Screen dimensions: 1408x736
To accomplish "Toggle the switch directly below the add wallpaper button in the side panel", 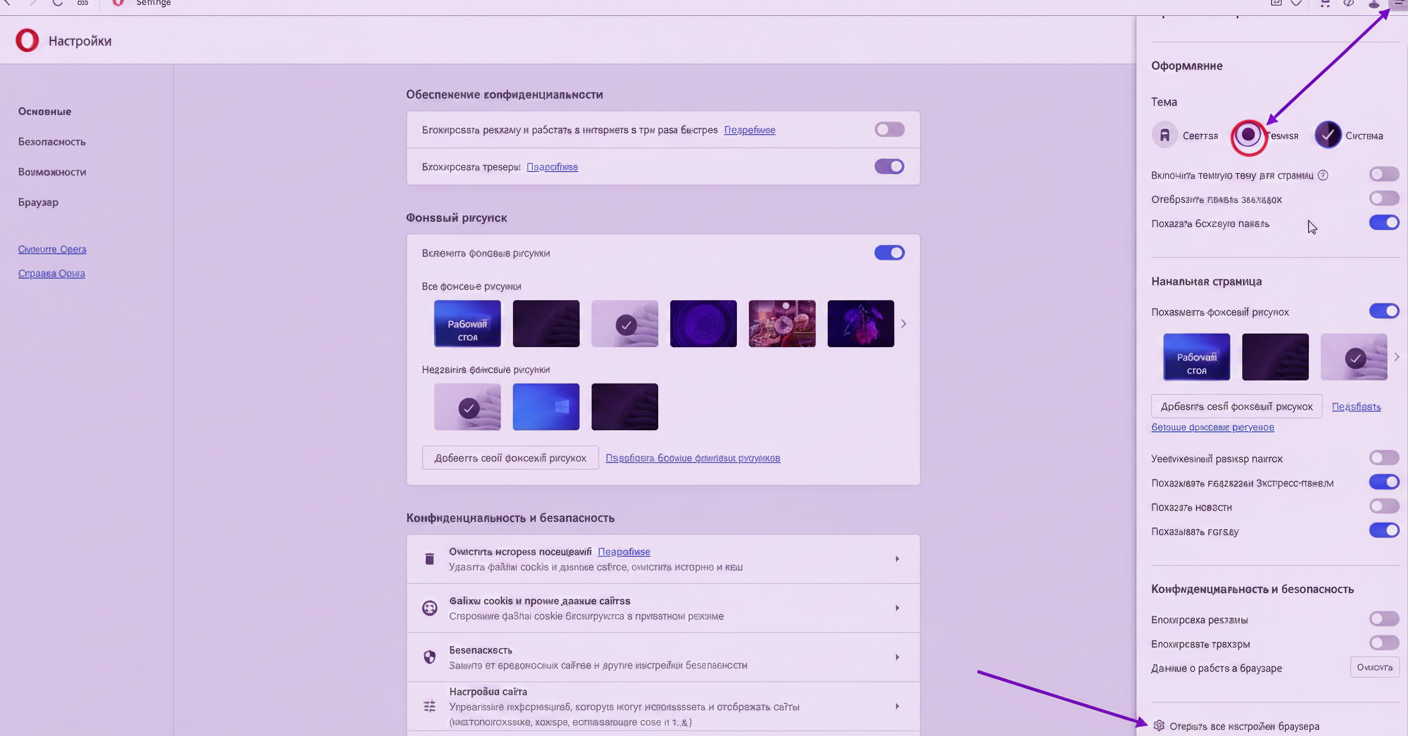I will pyautogui.click(x=1384, y=458).
